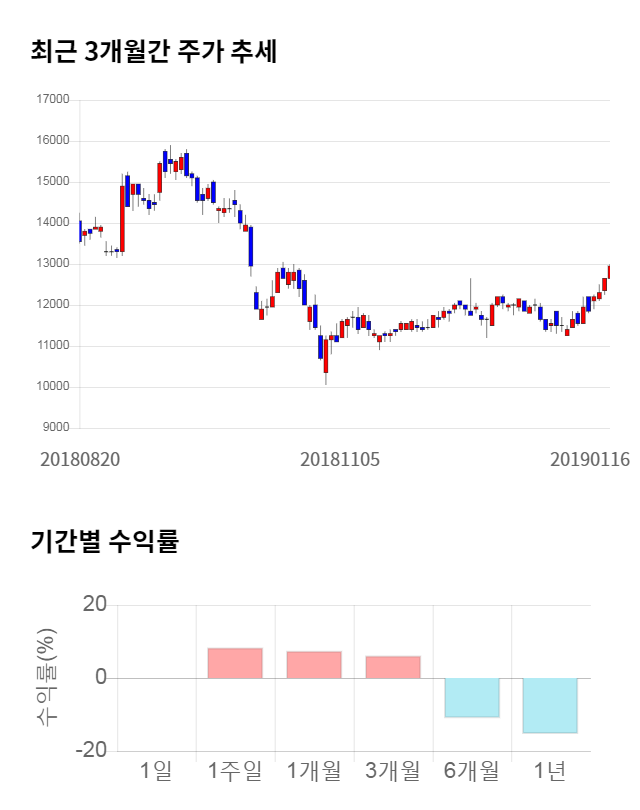This screenshot has width=640, height=810.
Task: Select the 3개월 pink return bar
Action: coord(392,667)
